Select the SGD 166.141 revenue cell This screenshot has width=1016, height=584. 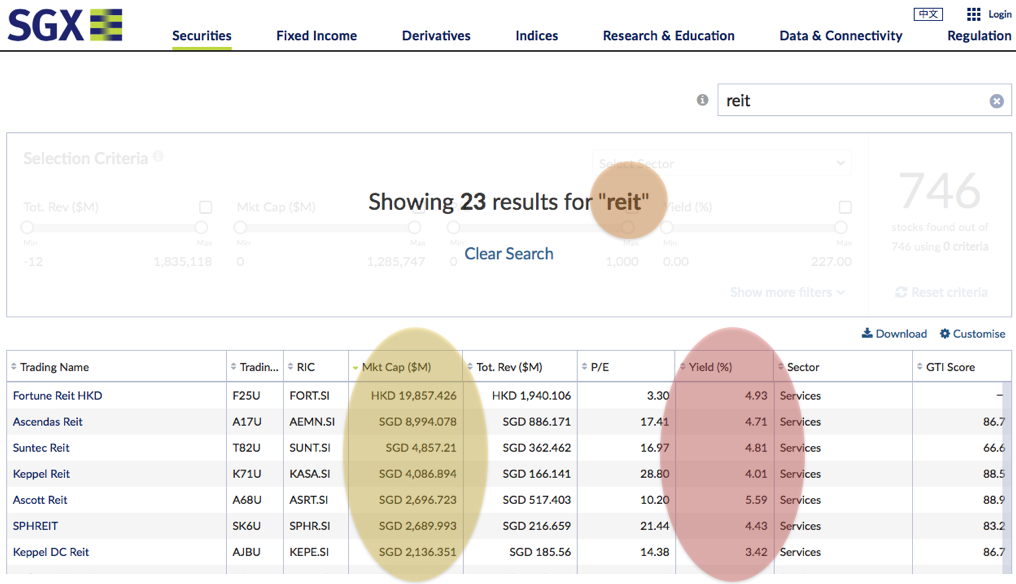point(520,474)
